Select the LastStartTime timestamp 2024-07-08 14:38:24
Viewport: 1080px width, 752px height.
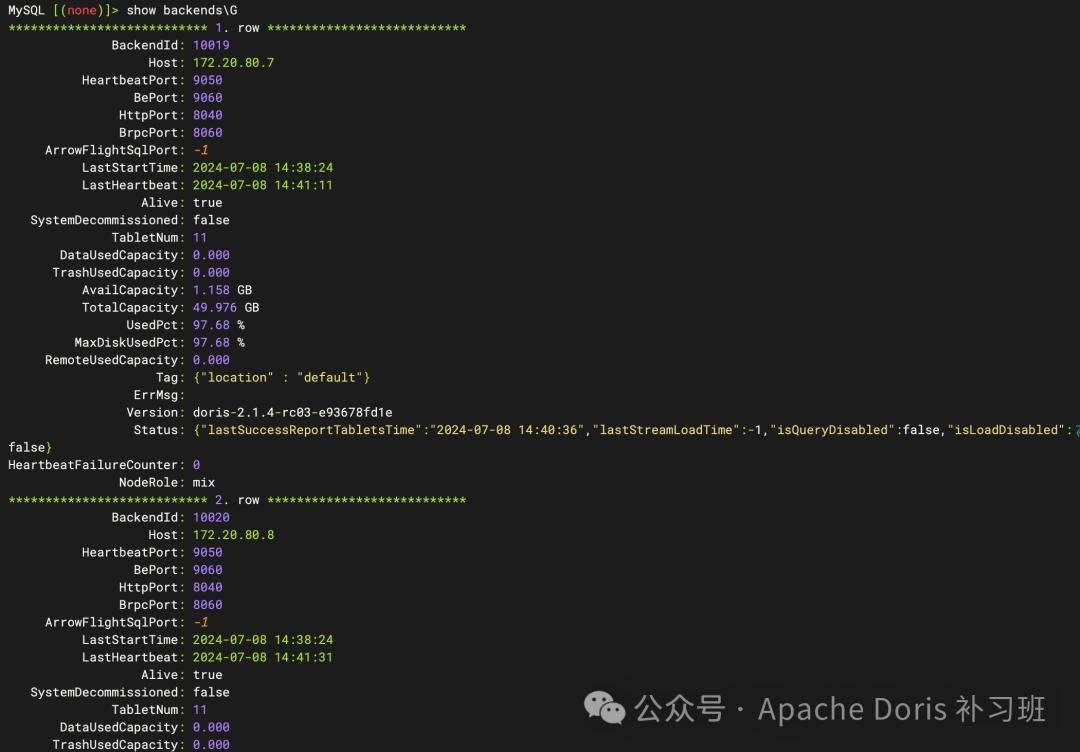point(264,167)
